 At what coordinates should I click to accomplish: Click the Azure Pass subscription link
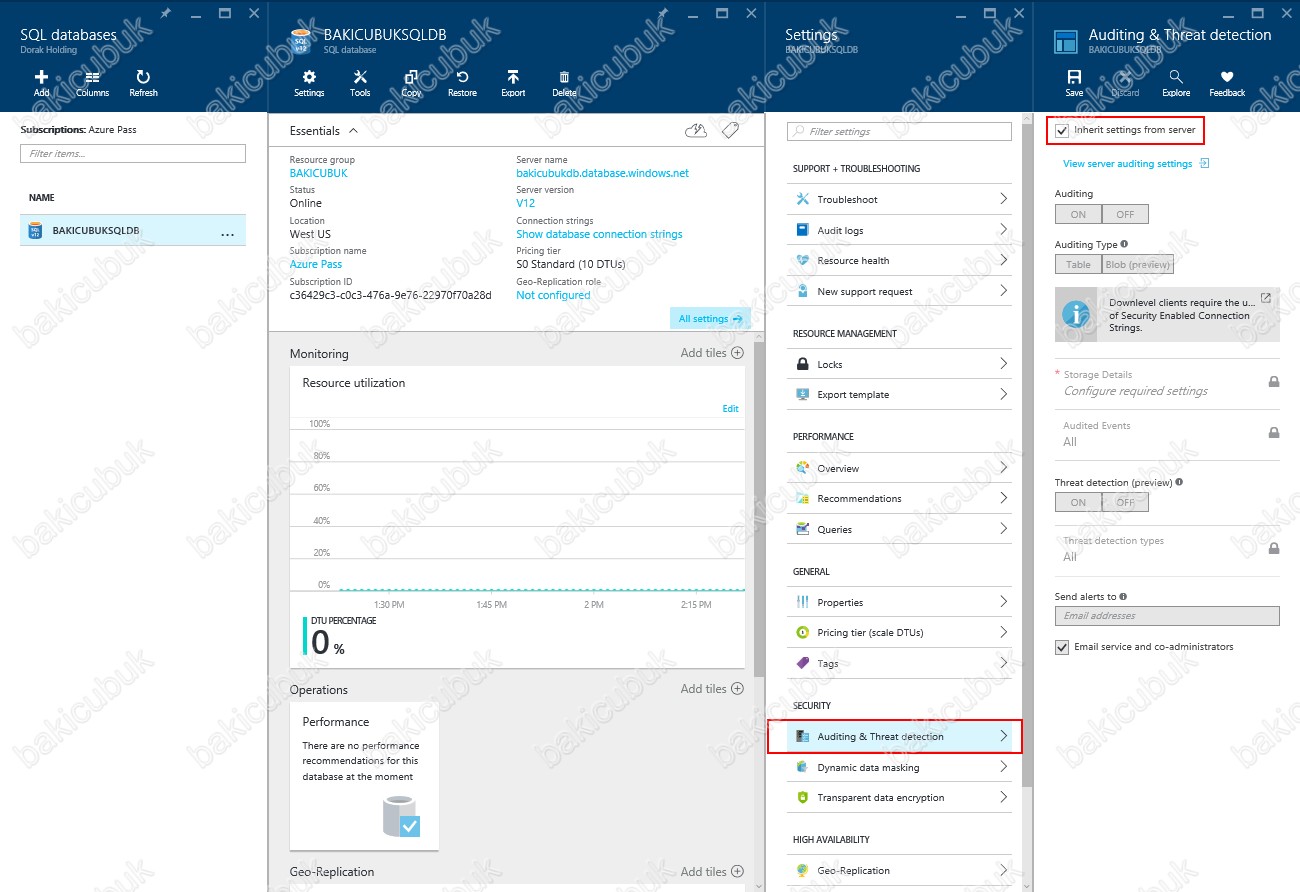coord(315,264)
